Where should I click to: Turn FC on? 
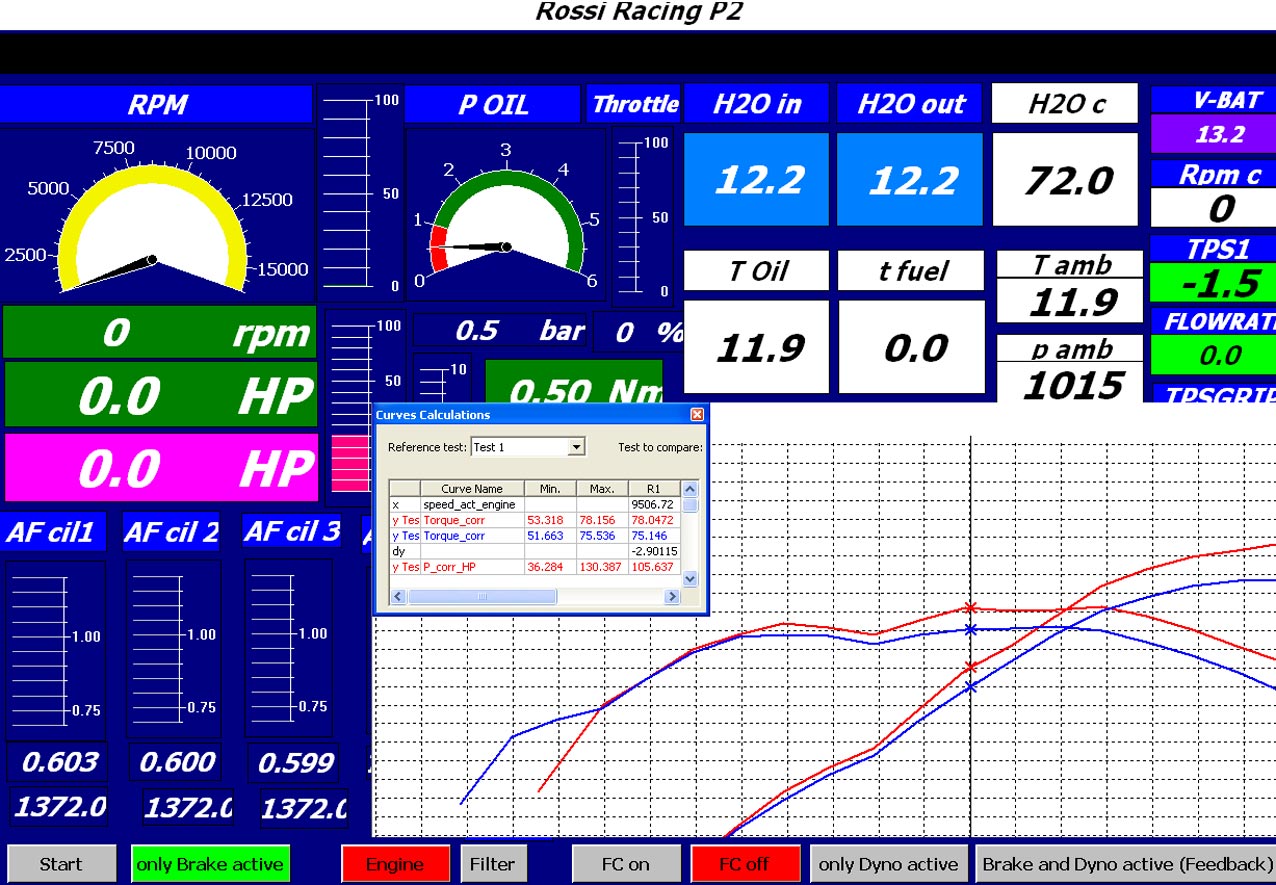click(x=626, y=864)
